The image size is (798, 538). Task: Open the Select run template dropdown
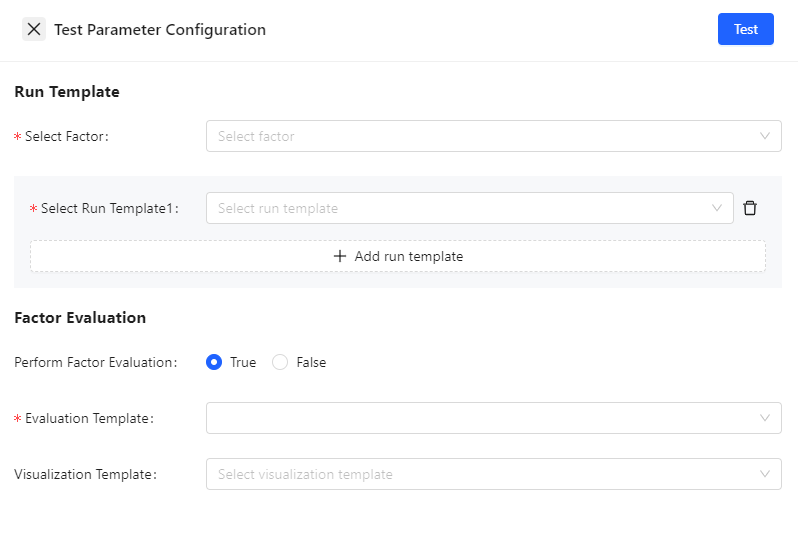coord(460,208)
